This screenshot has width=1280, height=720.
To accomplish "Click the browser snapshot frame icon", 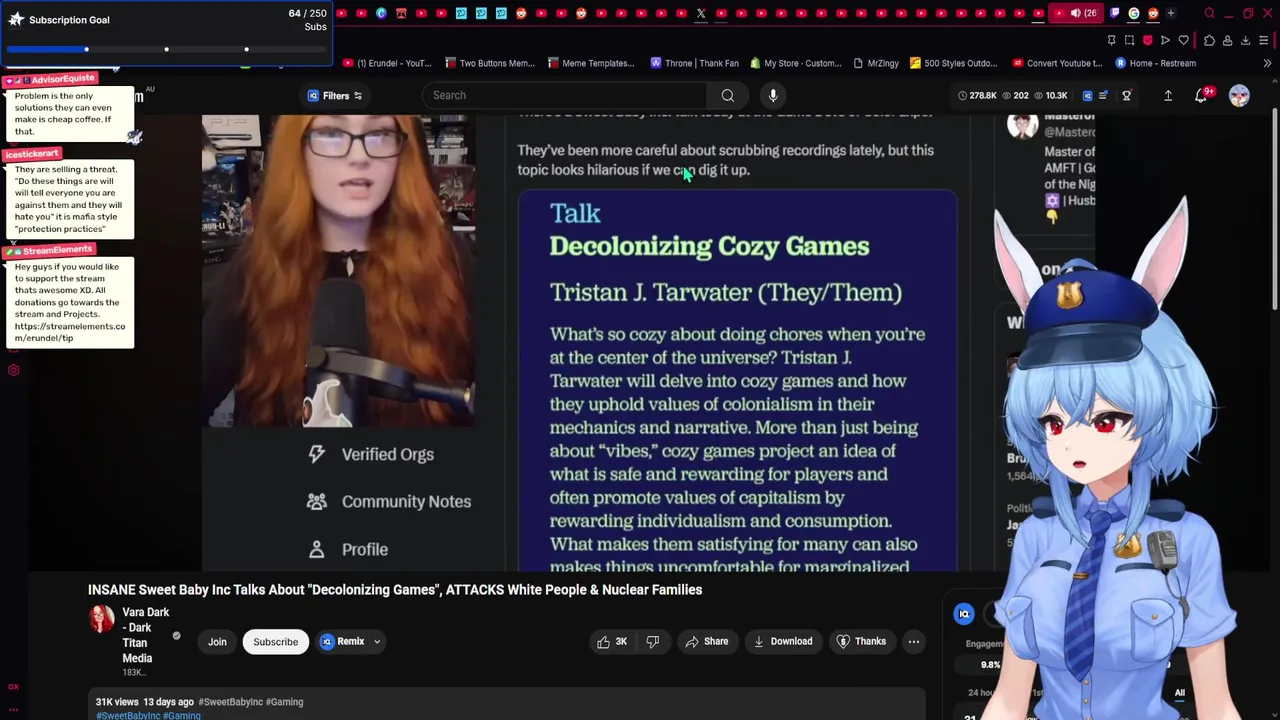I will click(x=1129, y=40).
